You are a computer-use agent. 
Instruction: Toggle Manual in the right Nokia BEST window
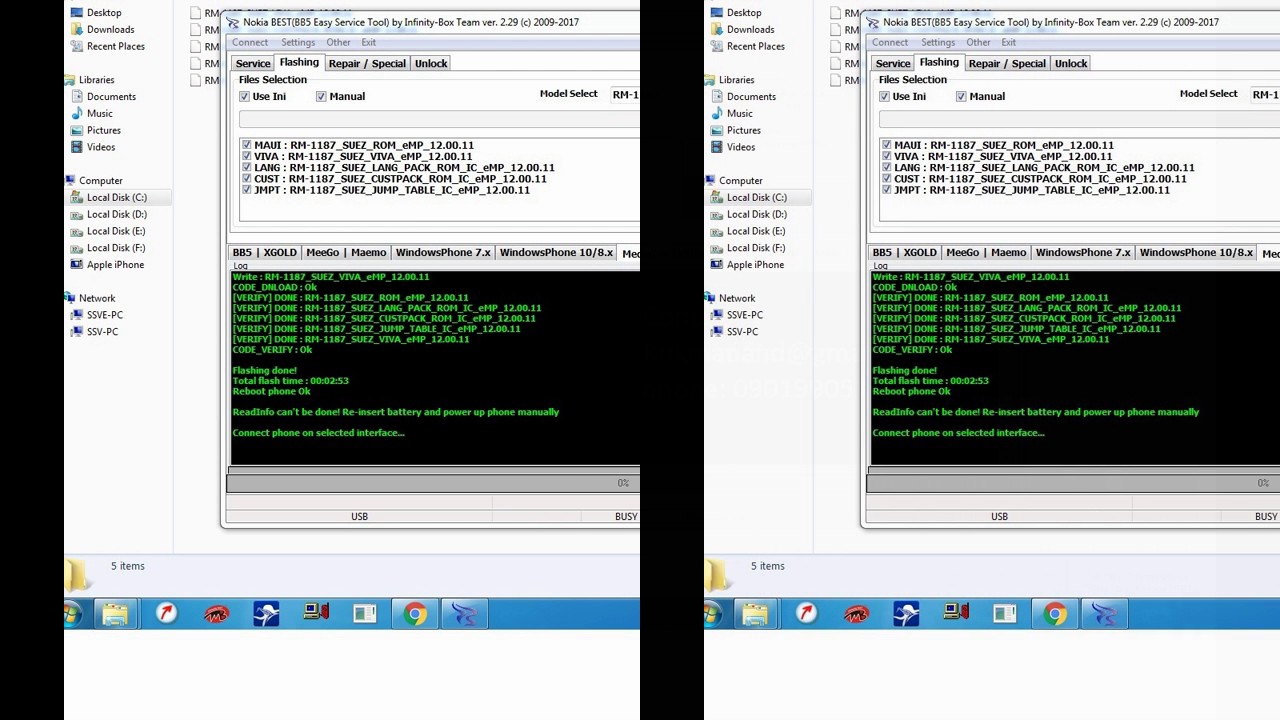click(961, 96)
